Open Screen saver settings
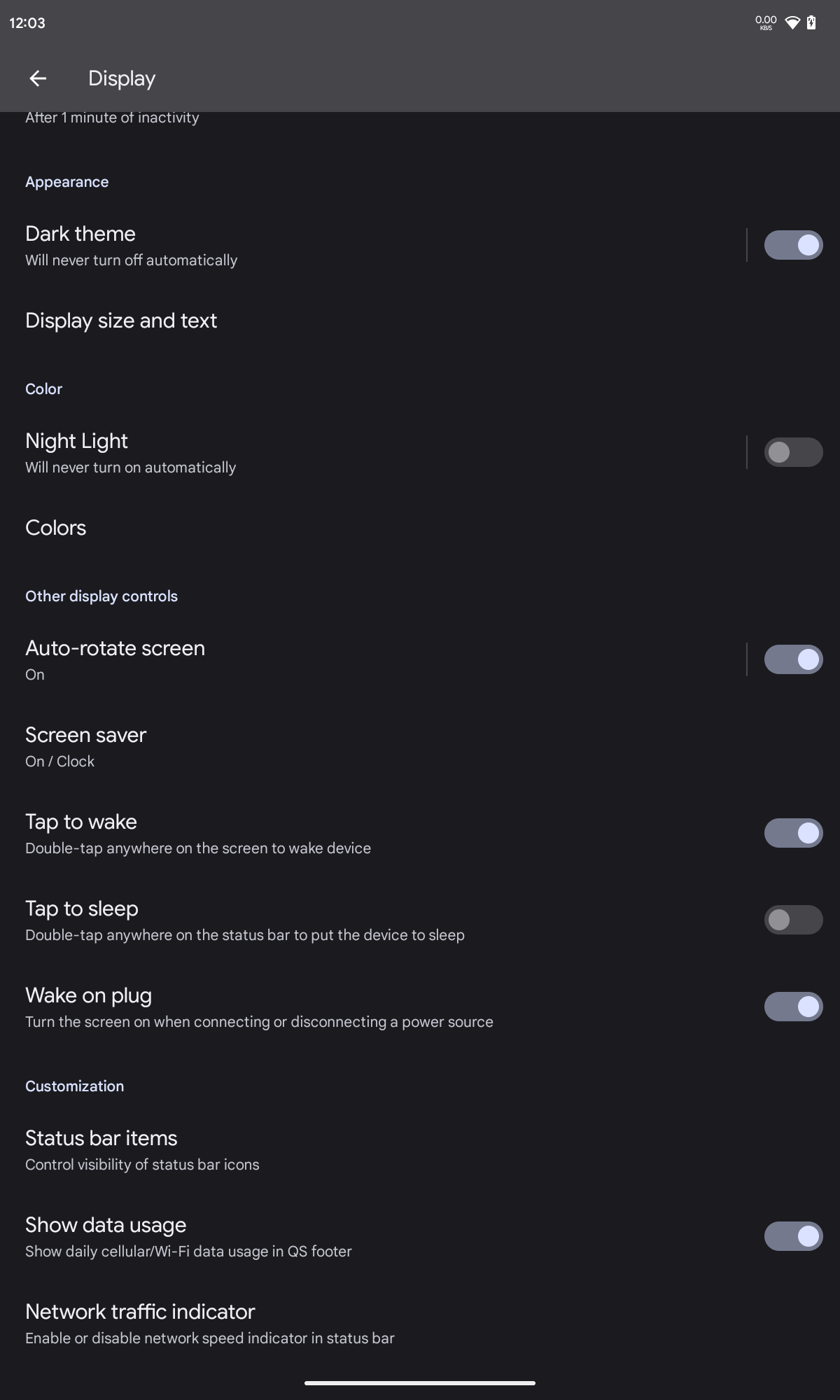The image size is (840, 1400). pyautogui.click(x=86, y=746)
